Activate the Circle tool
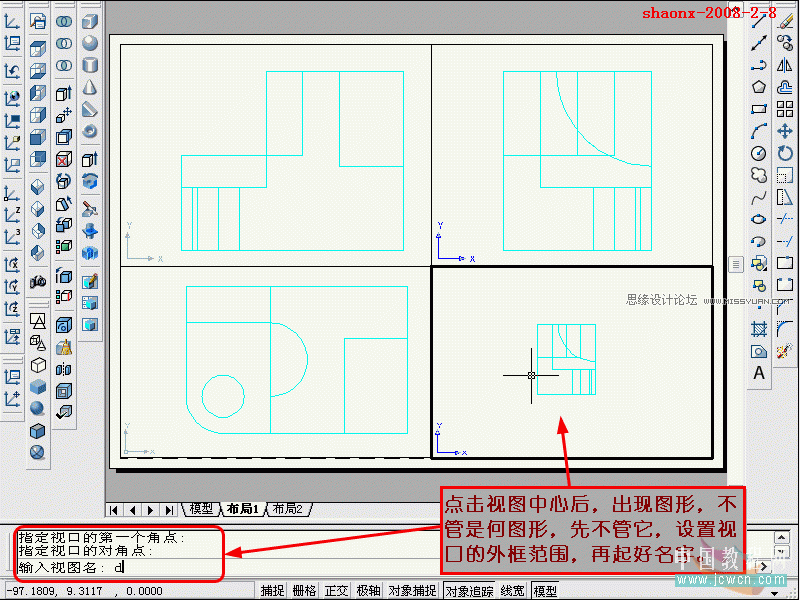The image size is (800, 600). click(759, 153)
